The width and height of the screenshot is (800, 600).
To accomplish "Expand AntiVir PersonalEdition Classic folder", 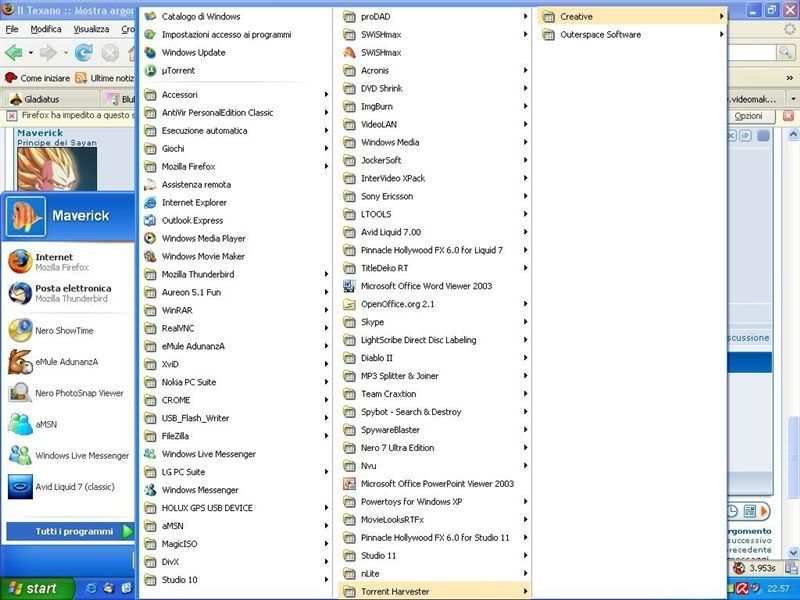I will tap(235, 113).
